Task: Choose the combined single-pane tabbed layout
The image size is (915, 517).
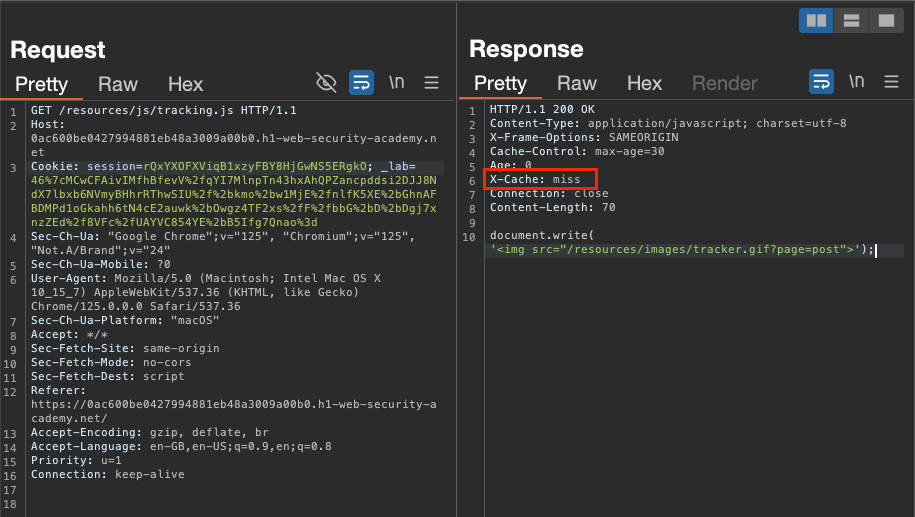Action: pyautogui.click(x=884, y=20)
